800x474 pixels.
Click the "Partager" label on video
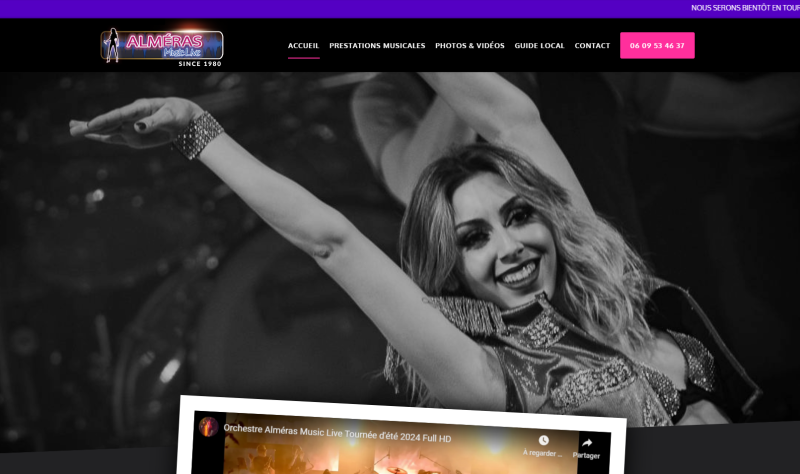coord(587,456)
